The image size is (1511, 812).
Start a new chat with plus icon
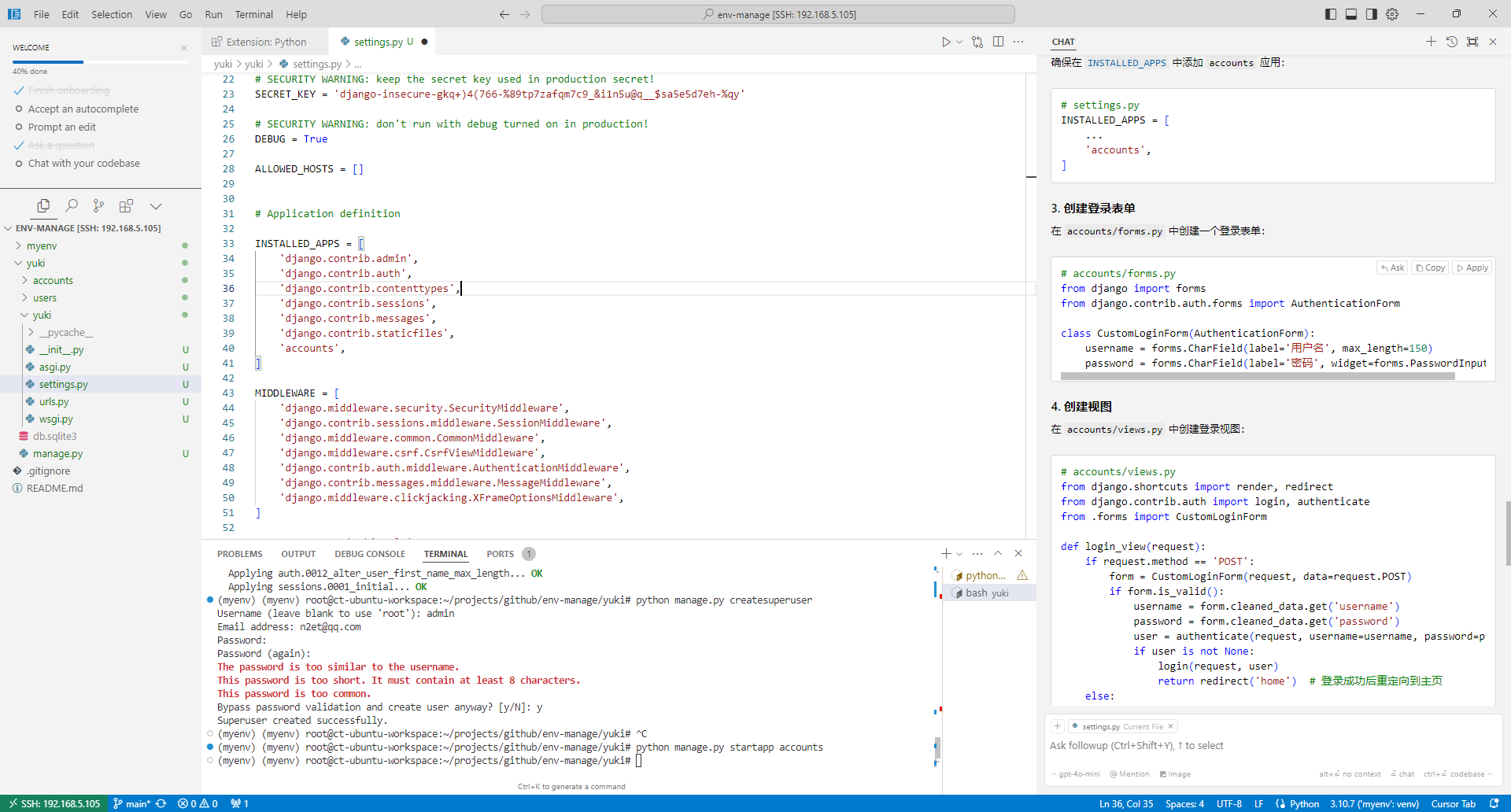tap(1431, 42)
